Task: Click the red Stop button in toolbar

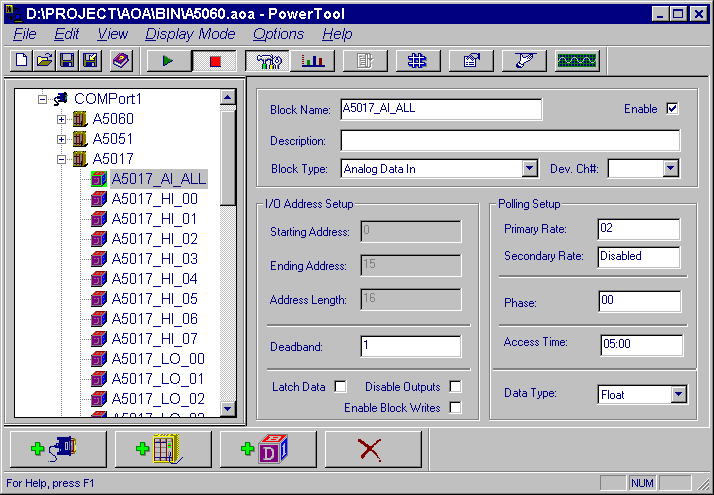Action: click(215, 61)
